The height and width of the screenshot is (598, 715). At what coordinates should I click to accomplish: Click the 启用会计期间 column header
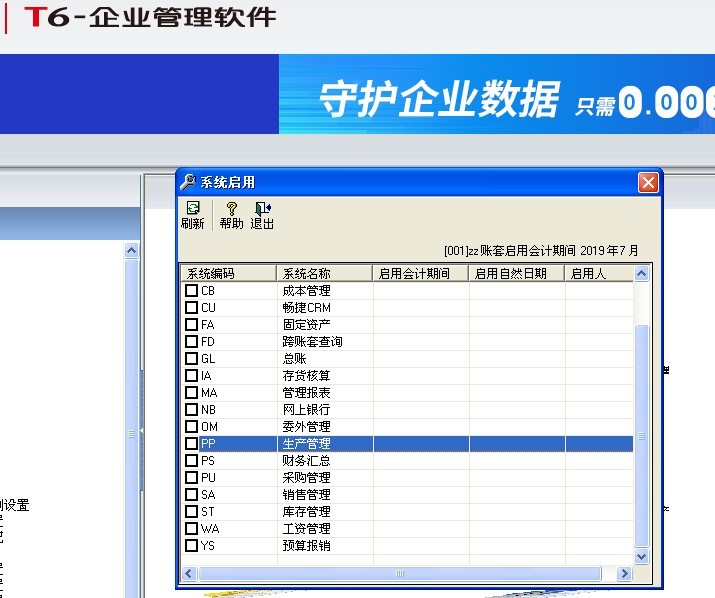point(421,274)
